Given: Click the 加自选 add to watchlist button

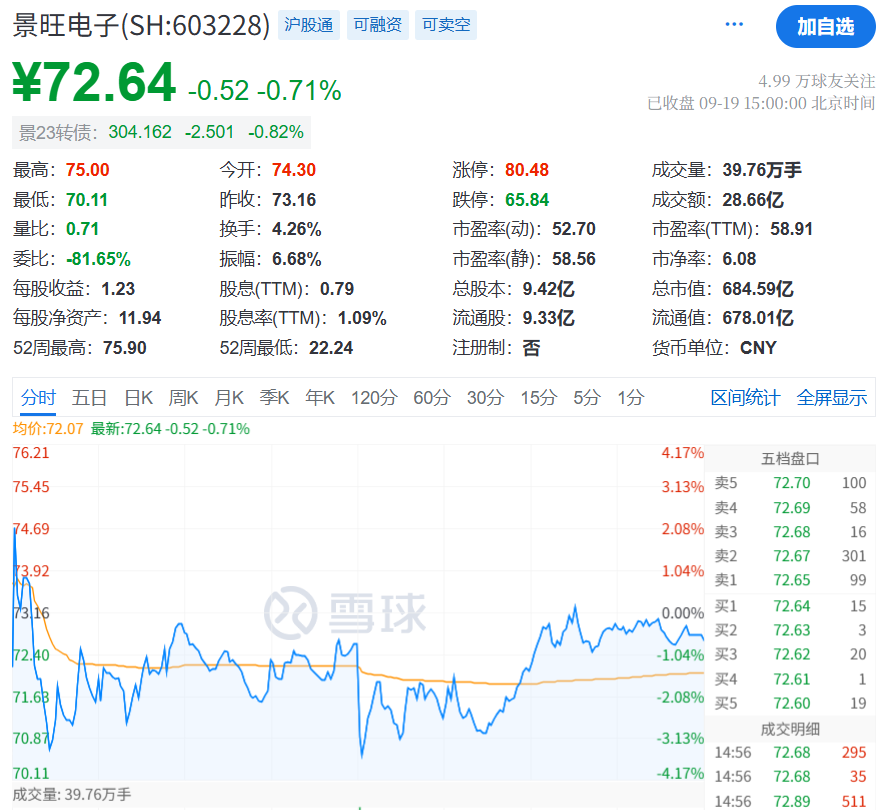Looking at the screenshot, I should click(825, 26).
